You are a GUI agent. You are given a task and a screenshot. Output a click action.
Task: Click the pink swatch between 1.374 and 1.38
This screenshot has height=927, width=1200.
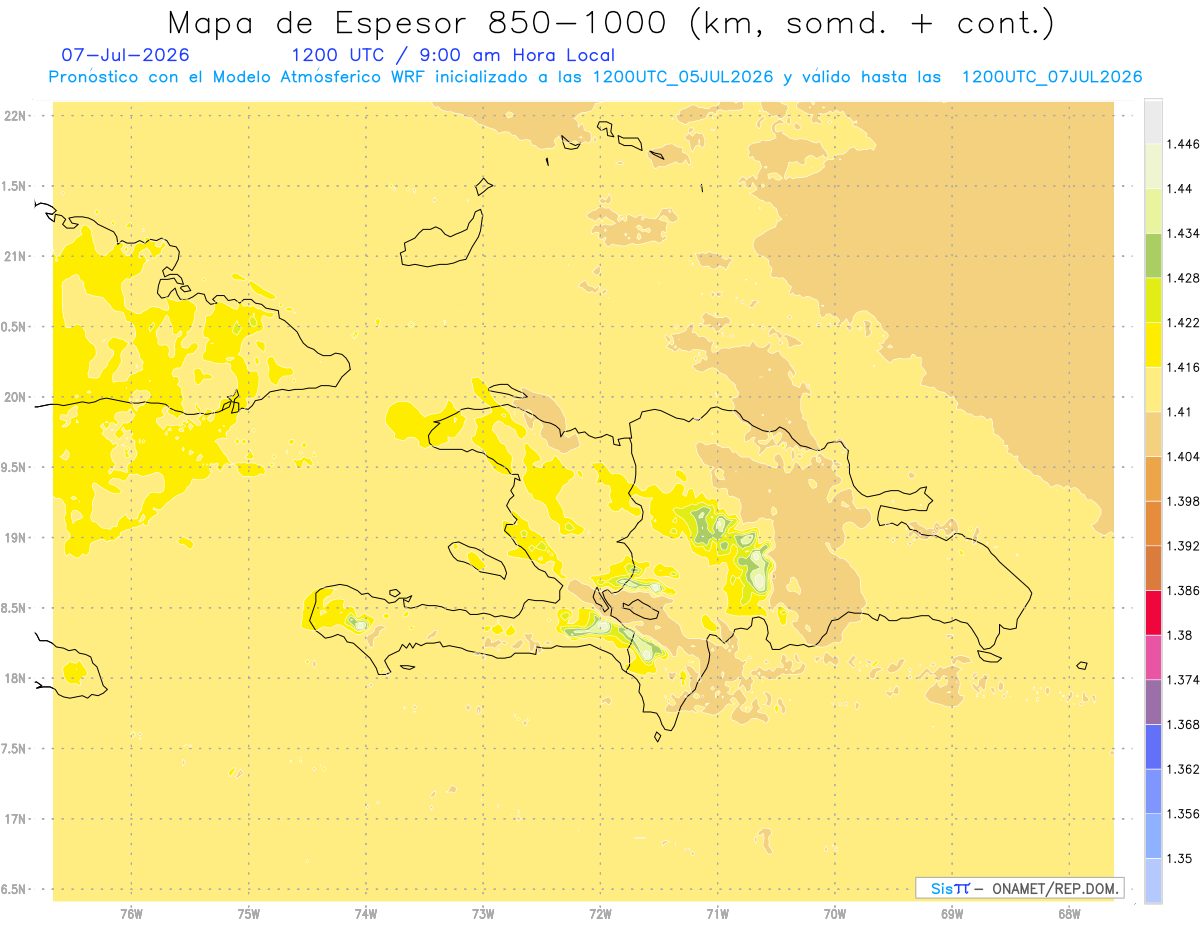1153,657
